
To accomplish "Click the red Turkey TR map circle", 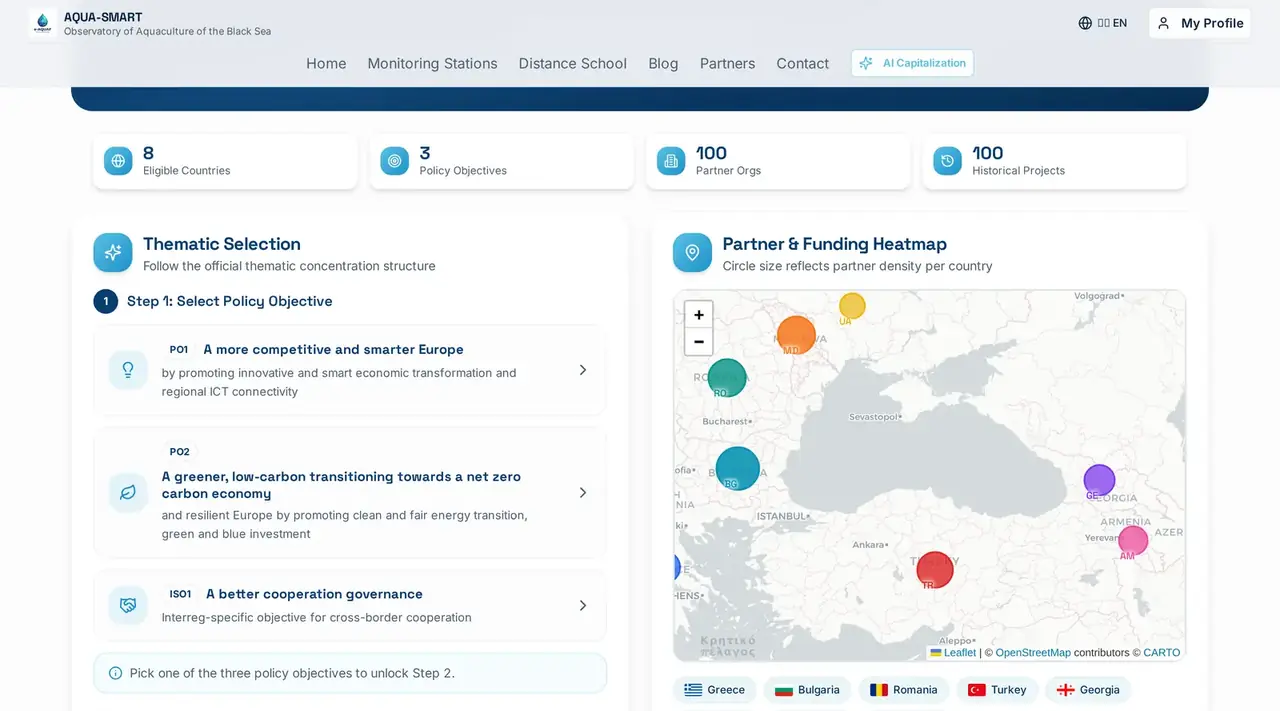I will (x=935, y=570).
